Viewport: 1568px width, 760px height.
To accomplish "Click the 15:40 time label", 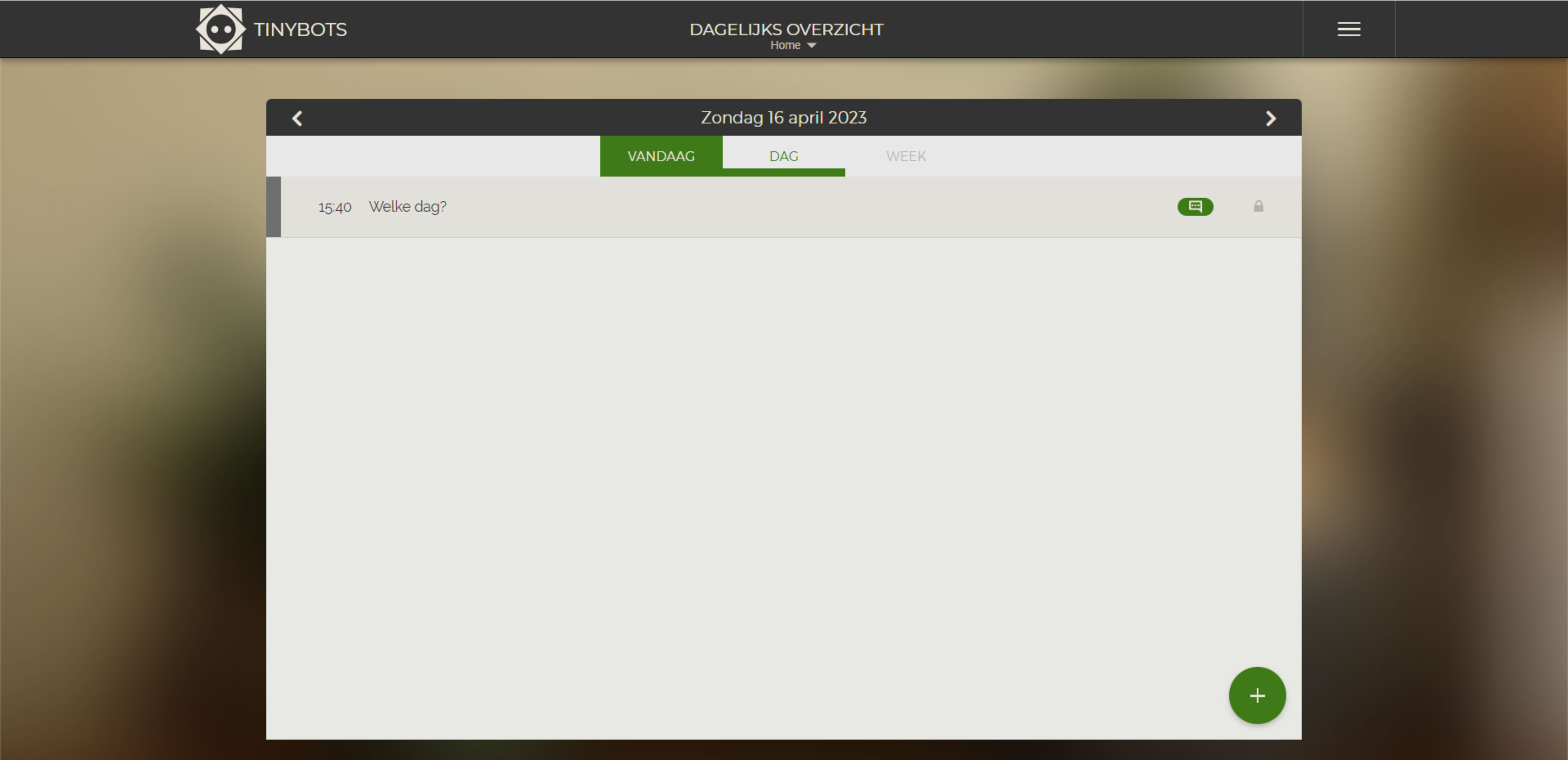I will pyautogui.click(x=335, y=207).
